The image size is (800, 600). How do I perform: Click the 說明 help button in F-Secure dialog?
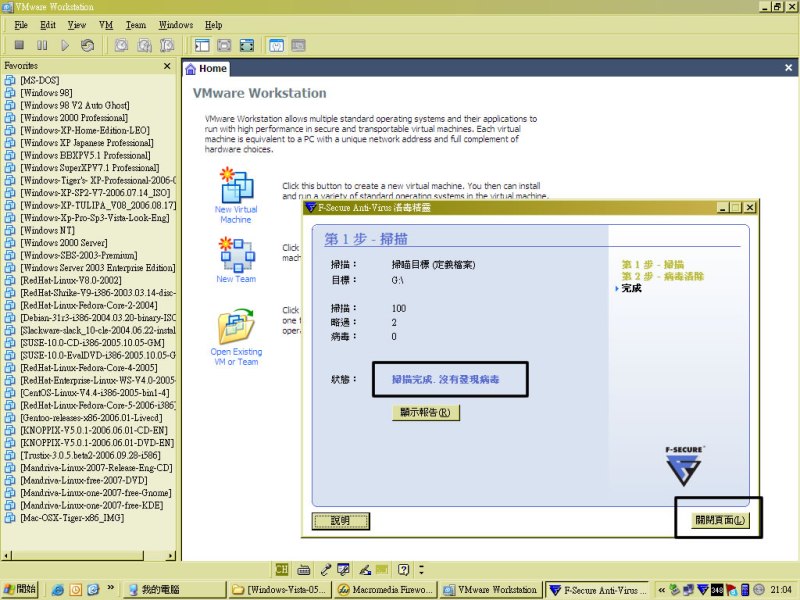pyautogui.click(x=340, y=521)
